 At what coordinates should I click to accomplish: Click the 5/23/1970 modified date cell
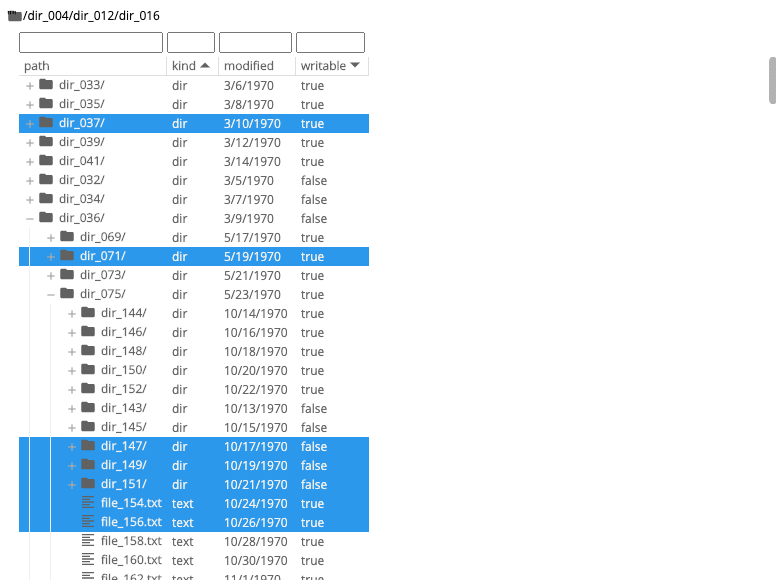click(x=252, y=294)
